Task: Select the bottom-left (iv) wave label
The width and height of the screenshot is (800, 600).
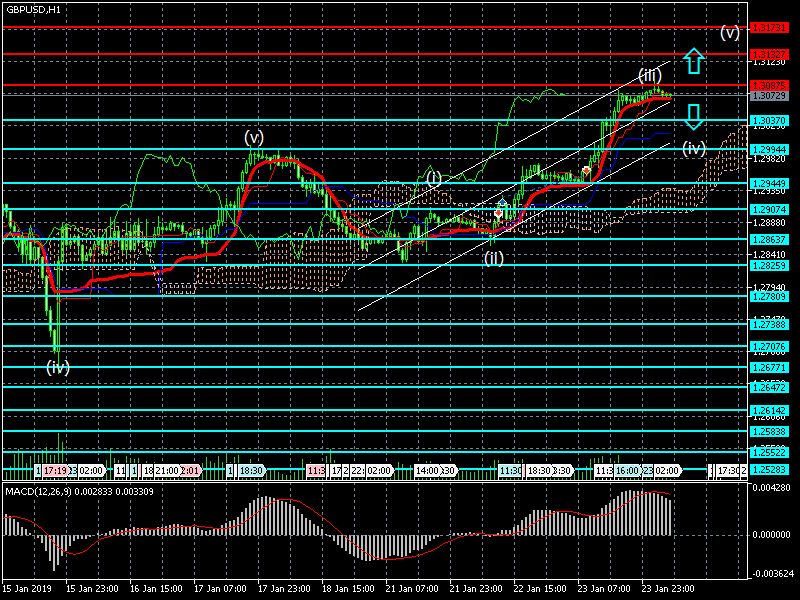Action: pyautogui.click(x=58, y=368)
